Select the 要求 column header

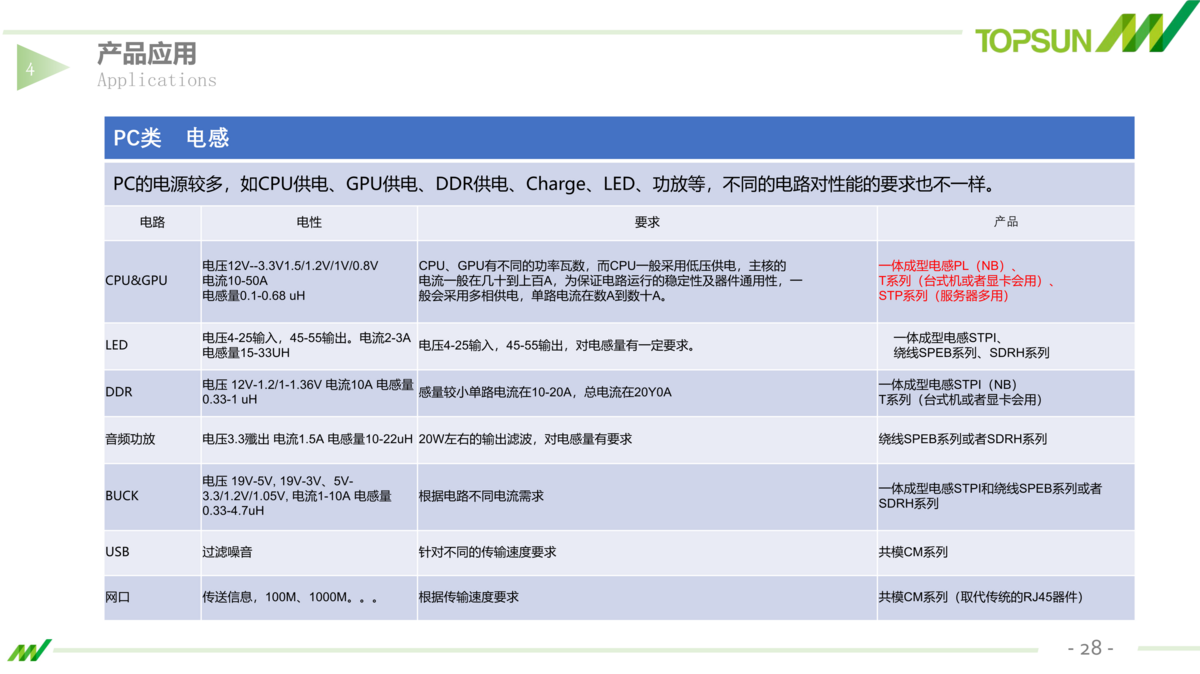pyautogui.click(x=647, y=222)
